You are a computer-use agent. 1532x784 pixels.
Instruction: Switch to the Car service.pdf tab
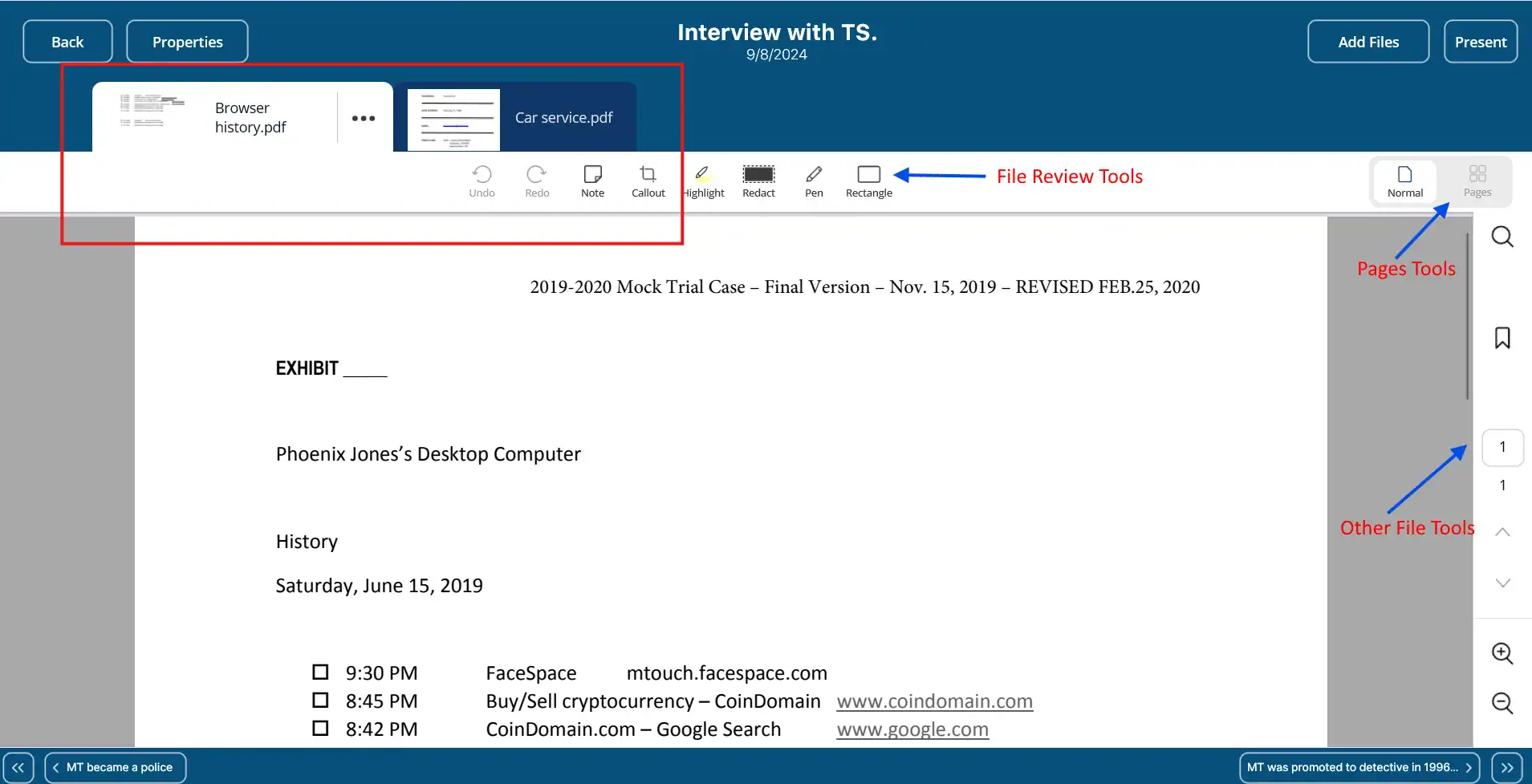click(563, 118)
